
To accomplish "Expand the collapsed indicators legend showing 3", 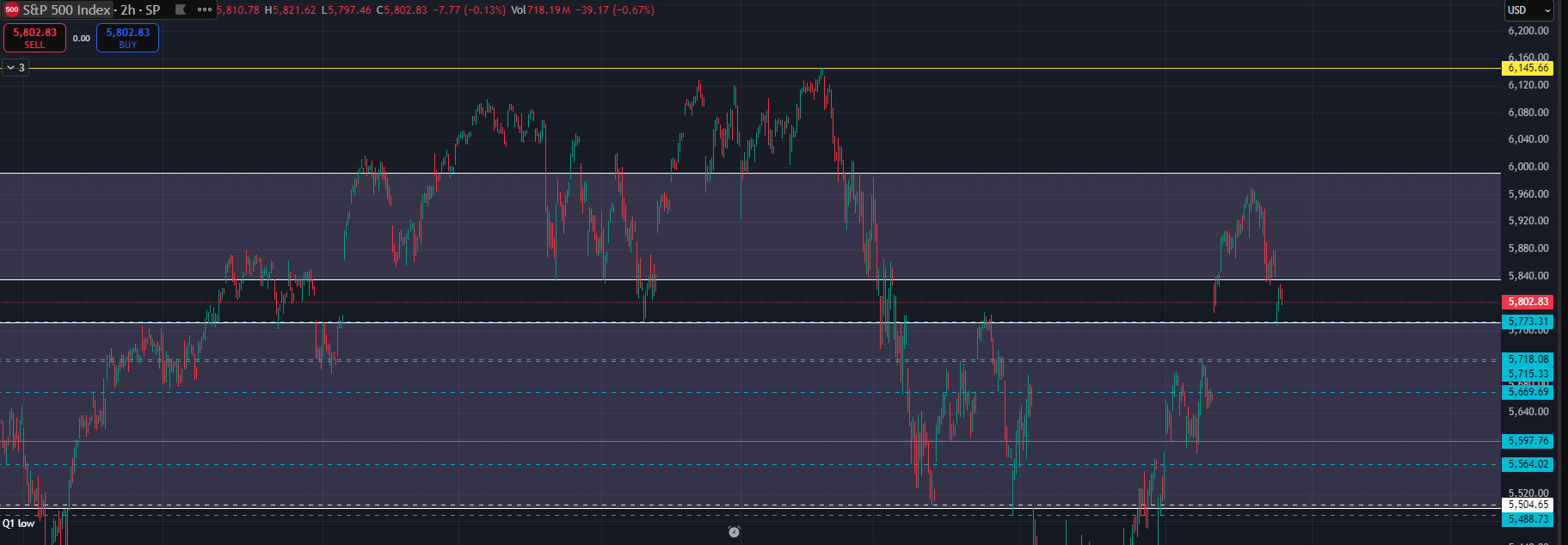I will (15, 68).
